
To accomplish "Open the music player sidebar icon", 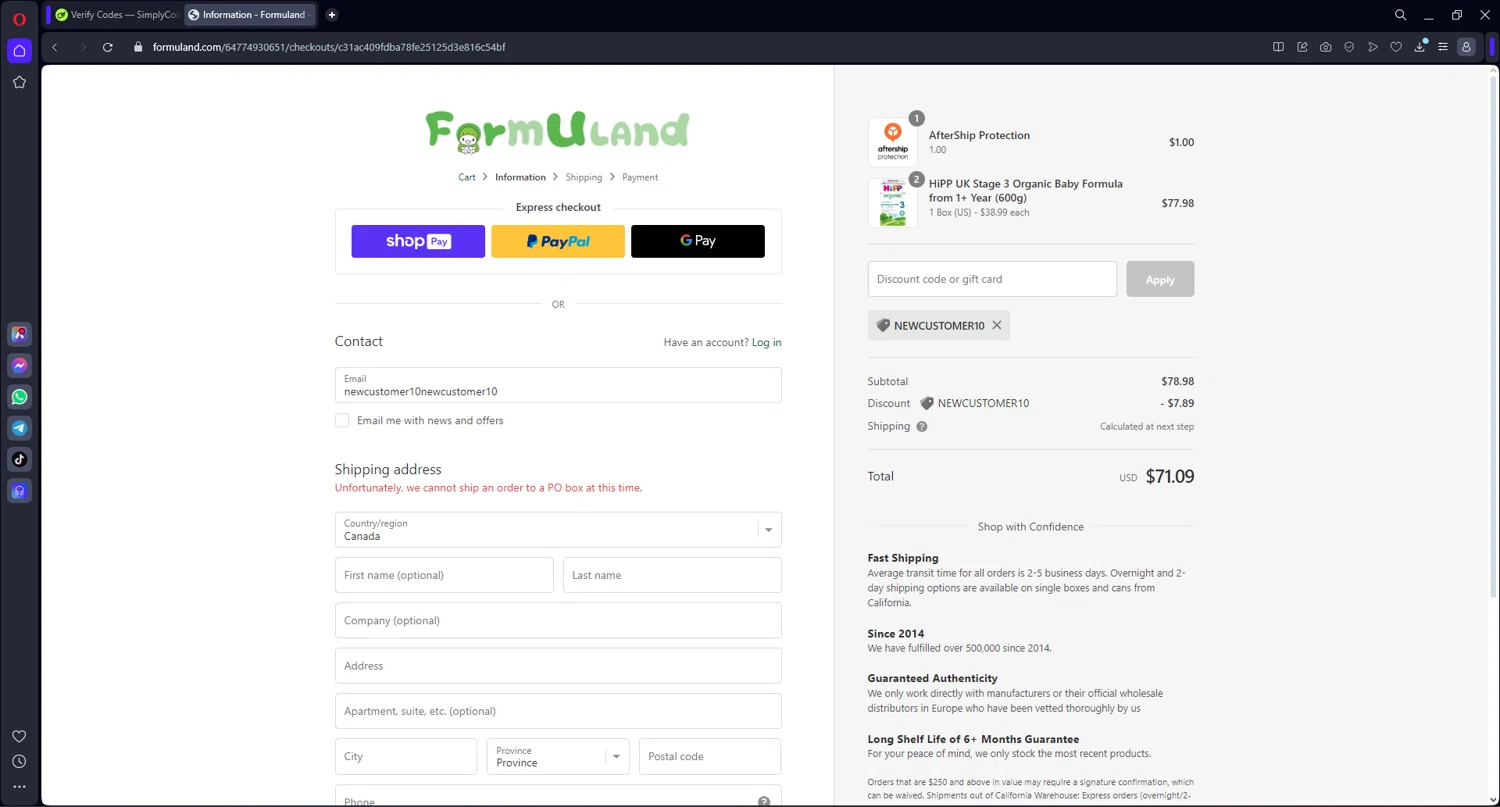I will [19, 491].
